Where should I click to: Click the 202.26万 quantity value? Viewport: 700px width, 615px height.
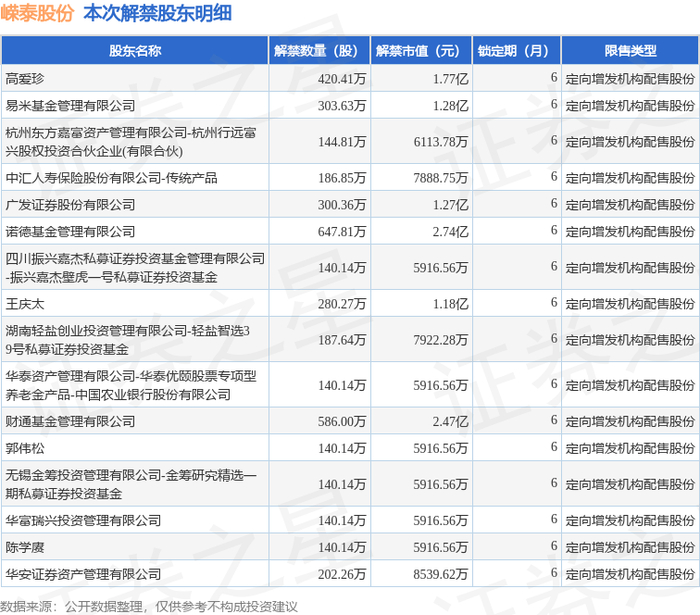(342, 574)
